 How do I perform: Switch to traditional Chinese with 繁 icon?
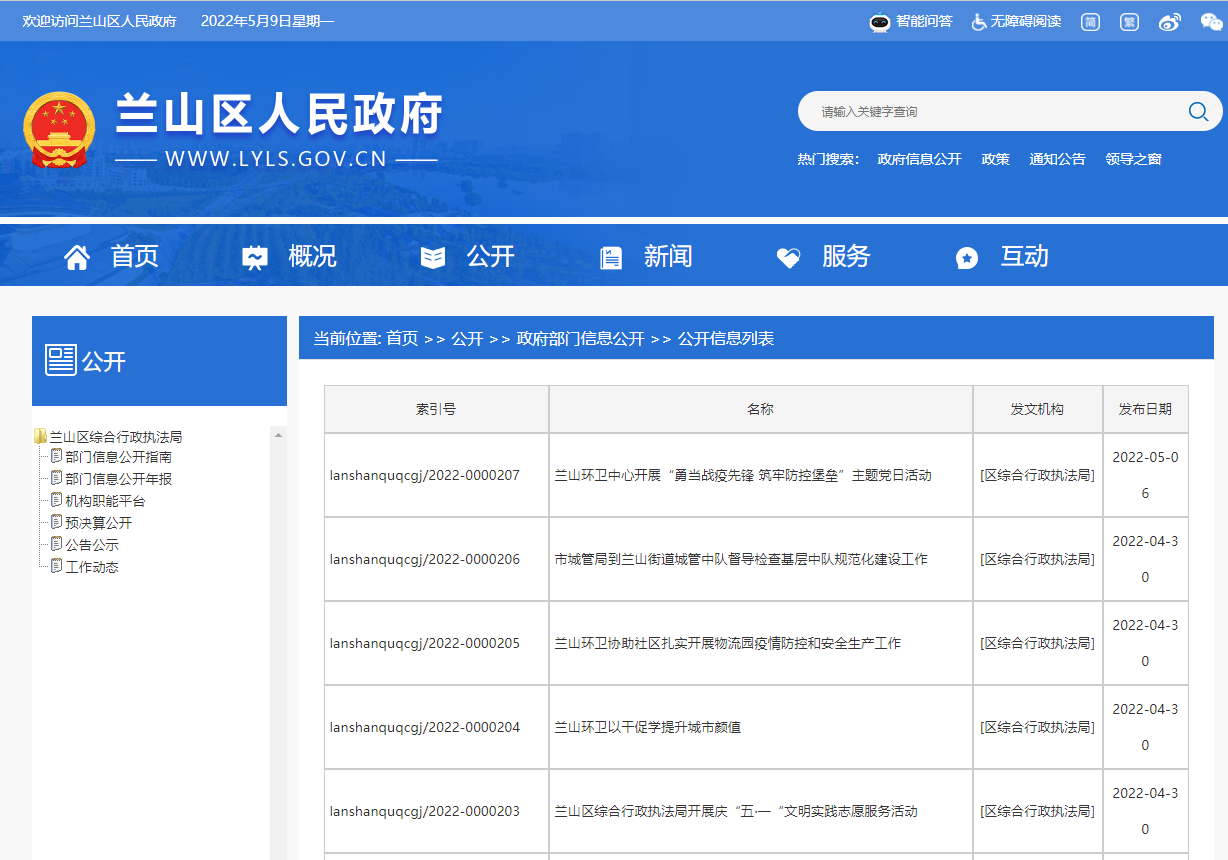1129,21
